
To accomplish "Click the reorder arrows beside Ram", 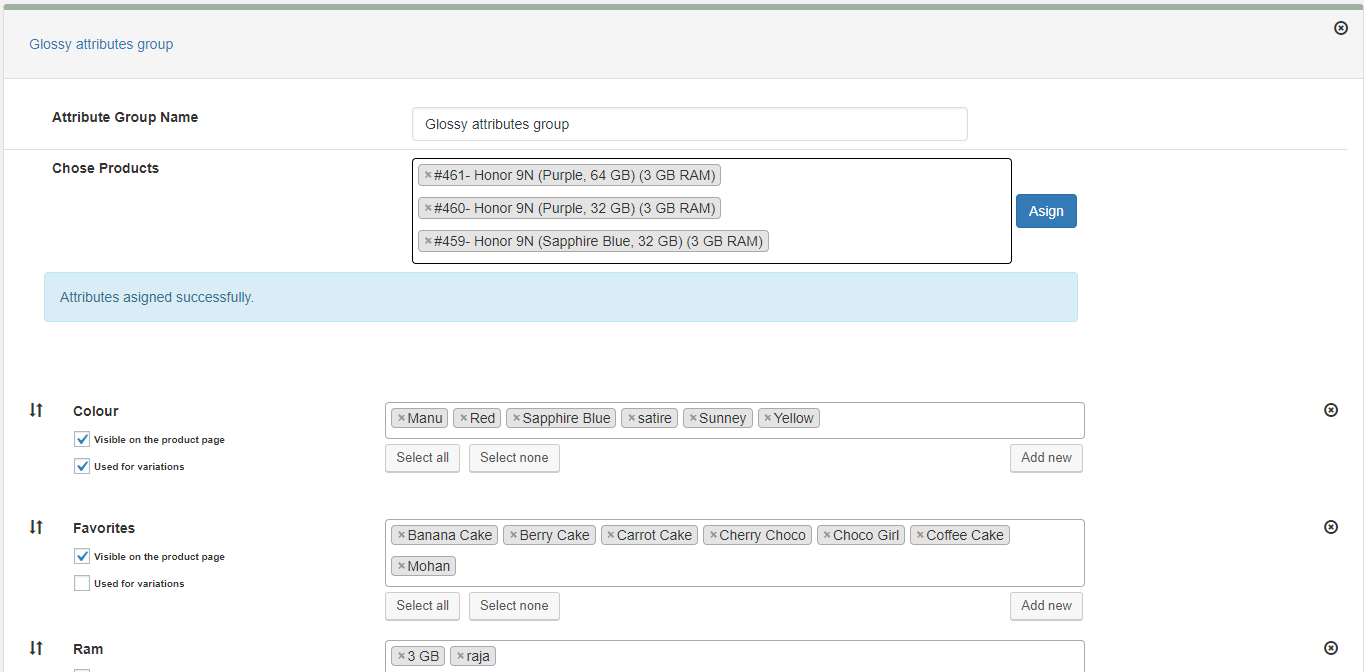I will (x=36, y=649).
